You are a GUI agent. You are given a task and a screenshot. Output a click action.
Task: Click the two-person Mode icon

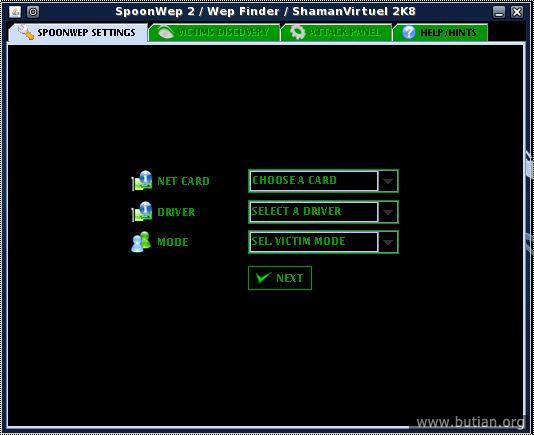[x=141, y=242]
